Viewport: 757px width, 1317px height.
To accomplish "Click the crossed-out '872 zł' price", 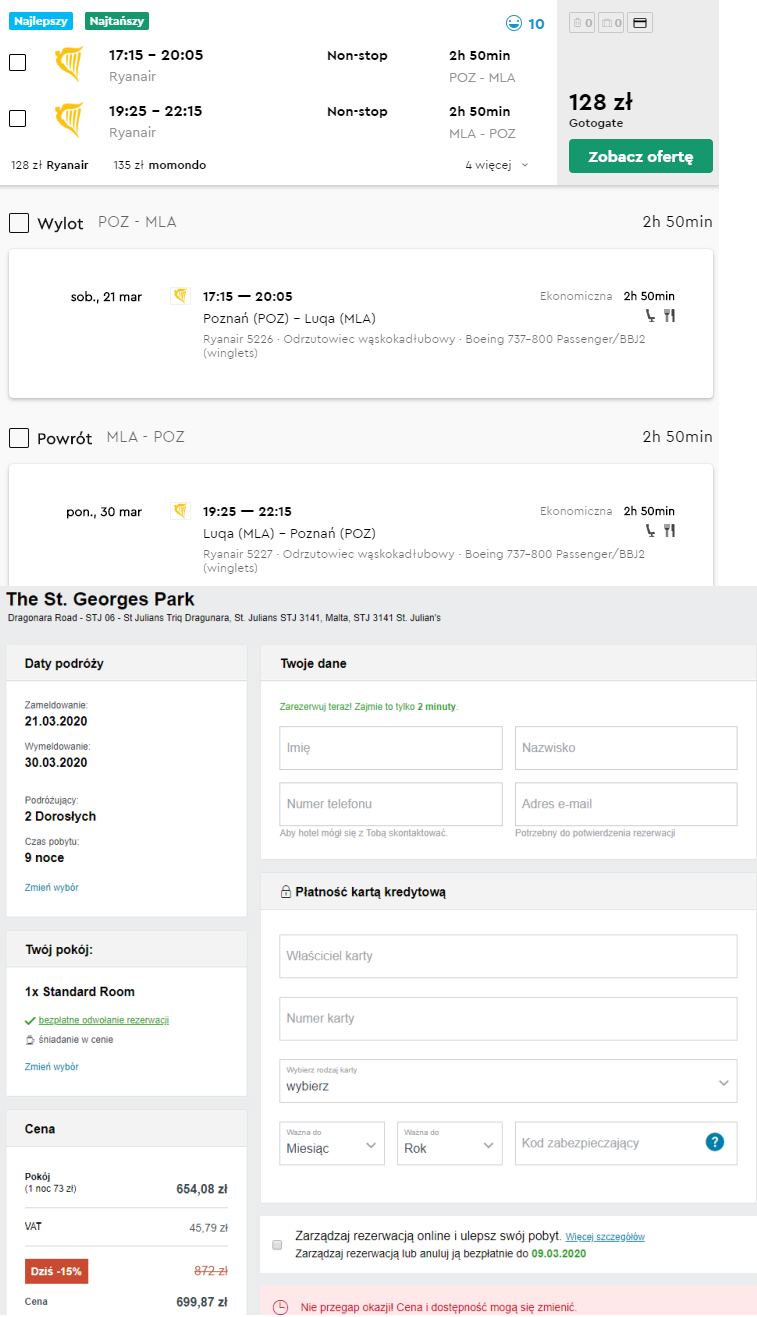I will pyautogui.click(x=211, y=1271).
